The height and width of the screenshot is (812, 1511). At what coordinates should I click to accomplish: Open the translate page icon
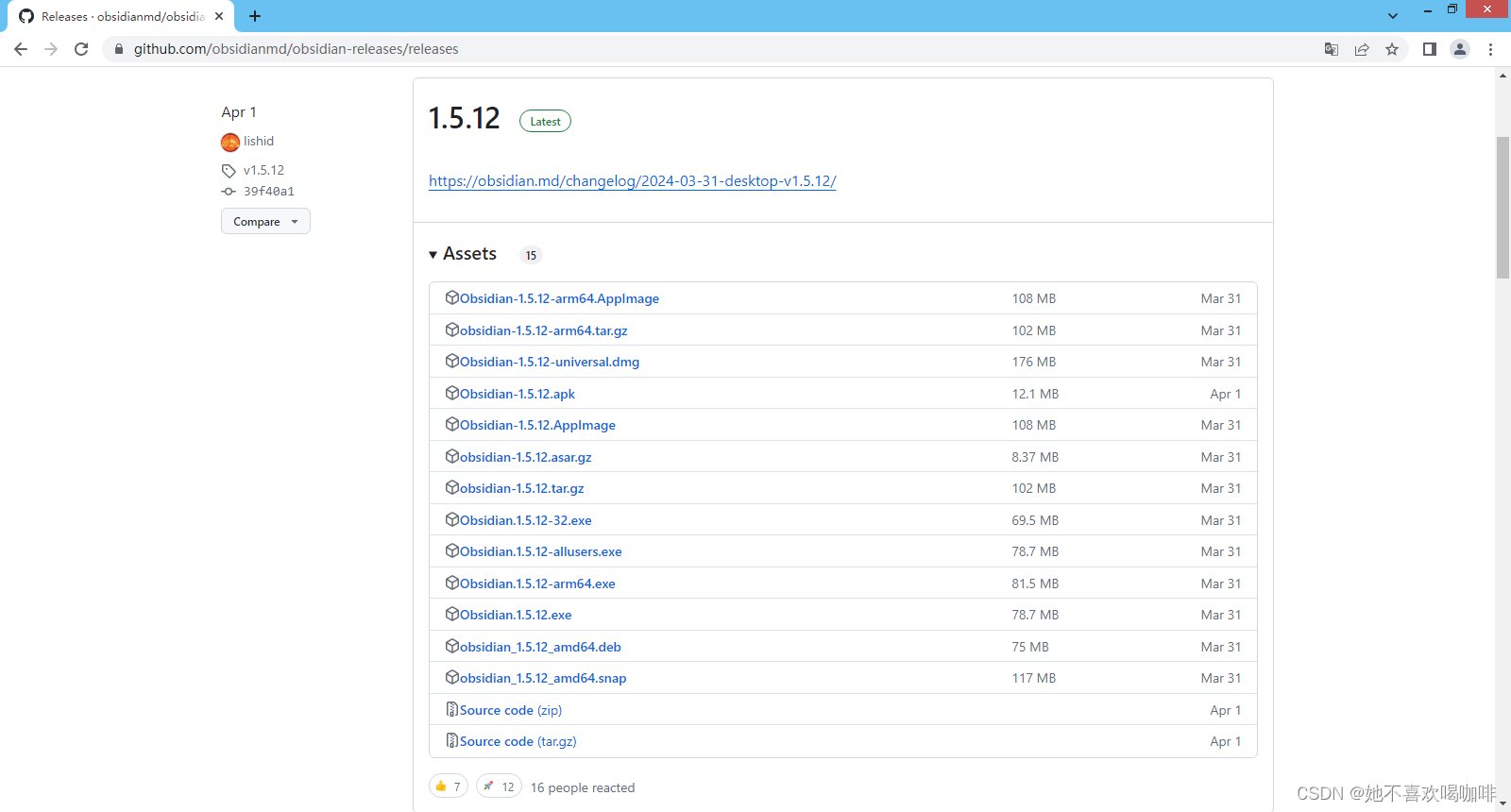pyautogui.click(x=1332, y=49)
